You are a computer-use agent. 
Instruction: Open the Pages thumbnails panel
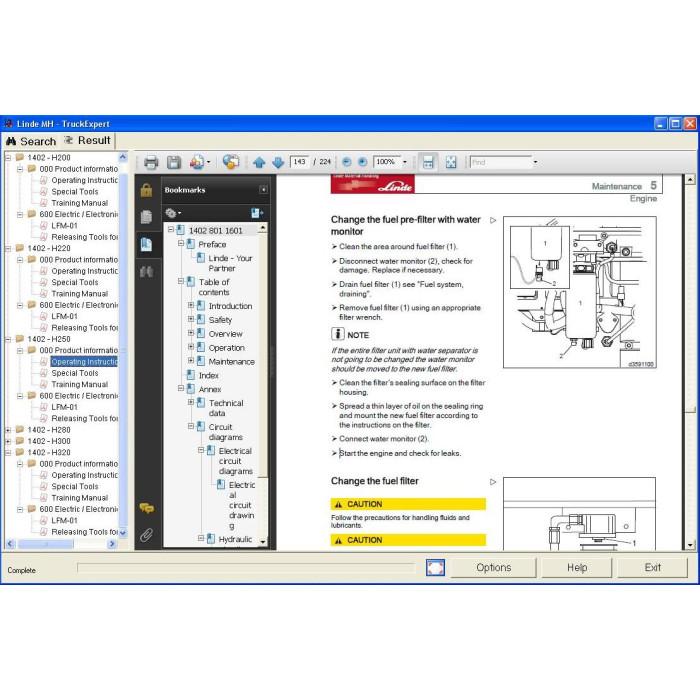click(x=146, y=217)
